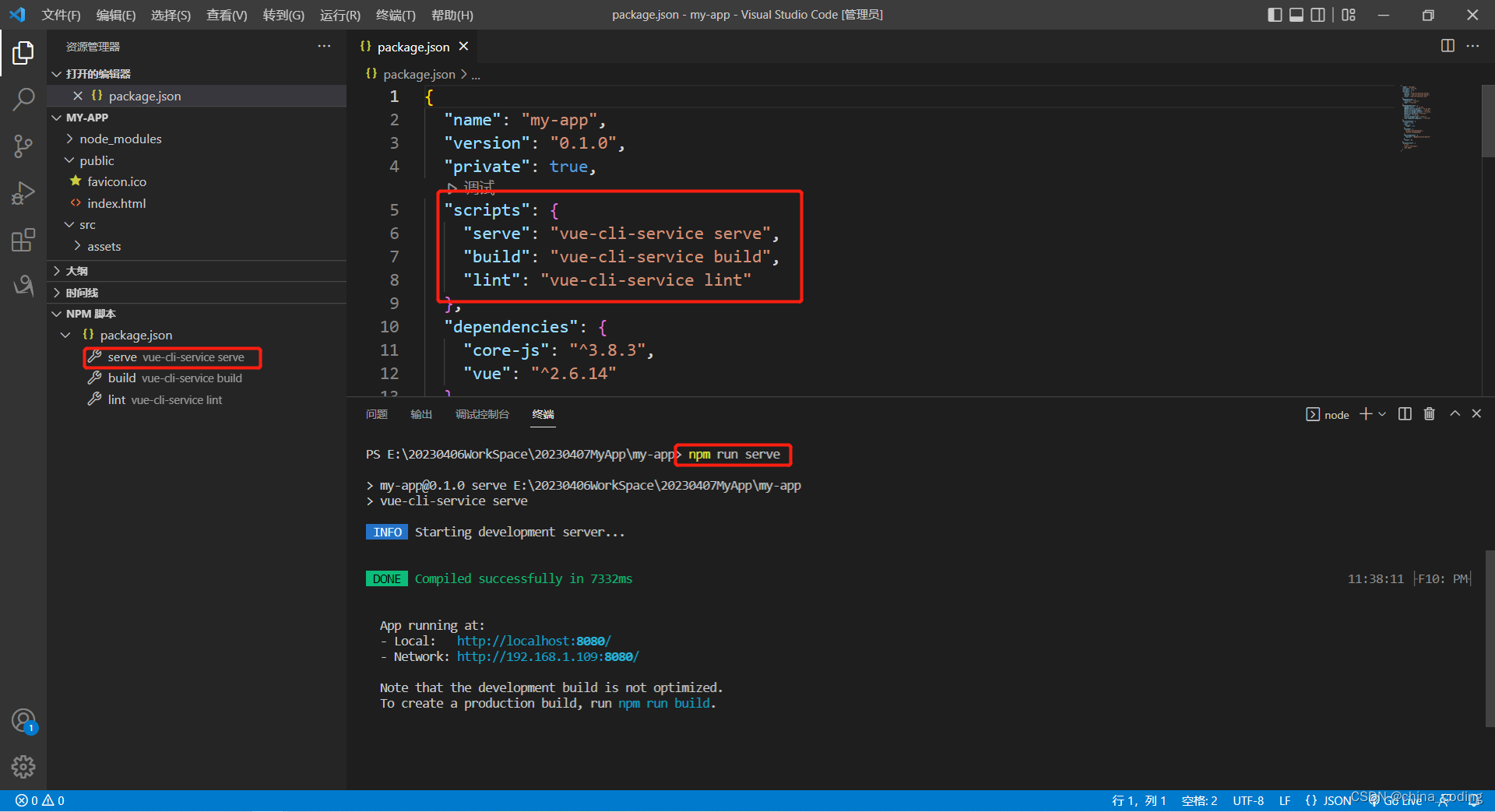The width and height of the screenshot is (1495, 812).
Task: Open the new terminal launch profile dropdown
Action: pos(1383,414)
